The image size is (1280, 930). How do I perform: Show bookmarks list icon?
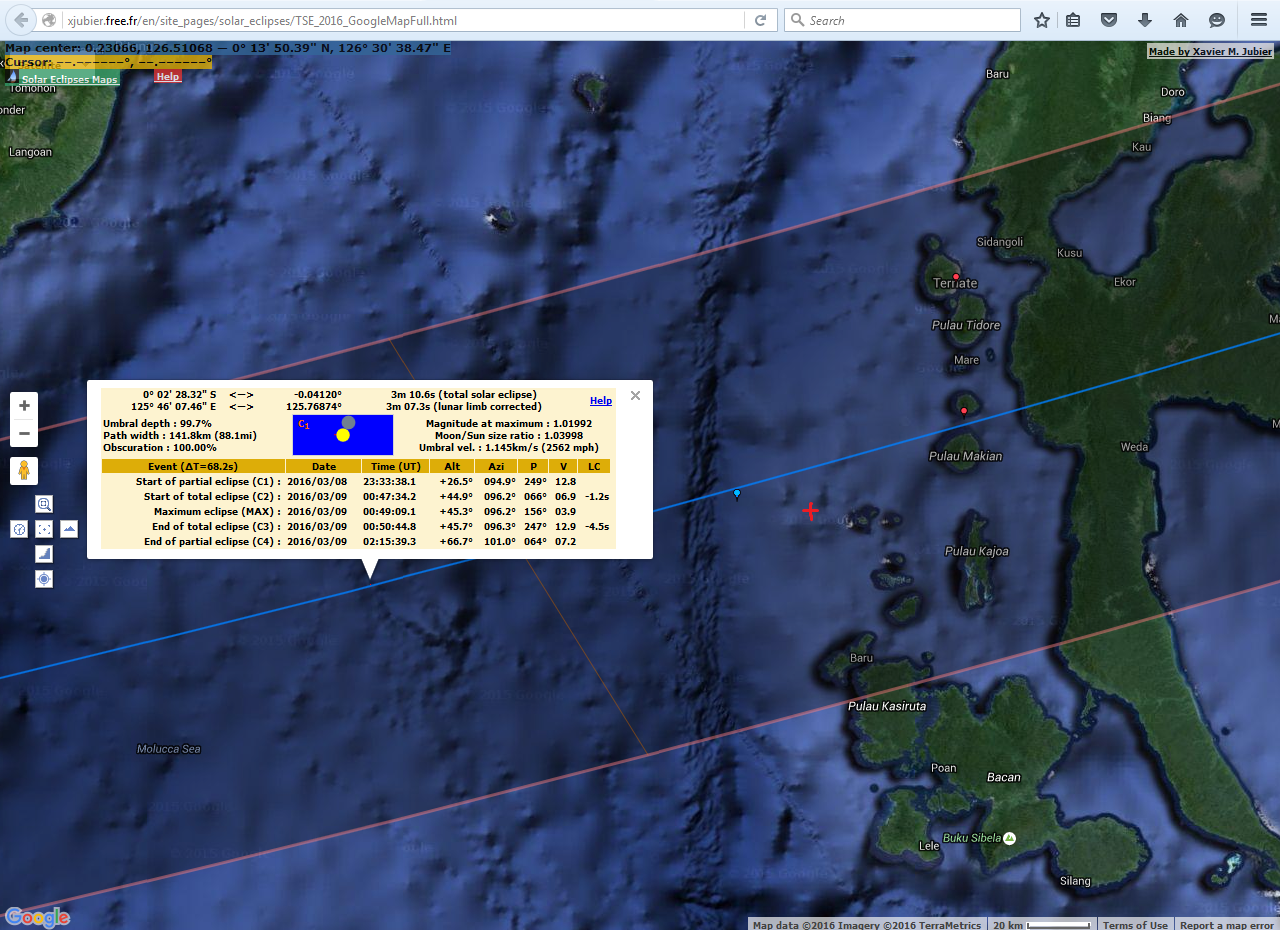point(1074,20)
